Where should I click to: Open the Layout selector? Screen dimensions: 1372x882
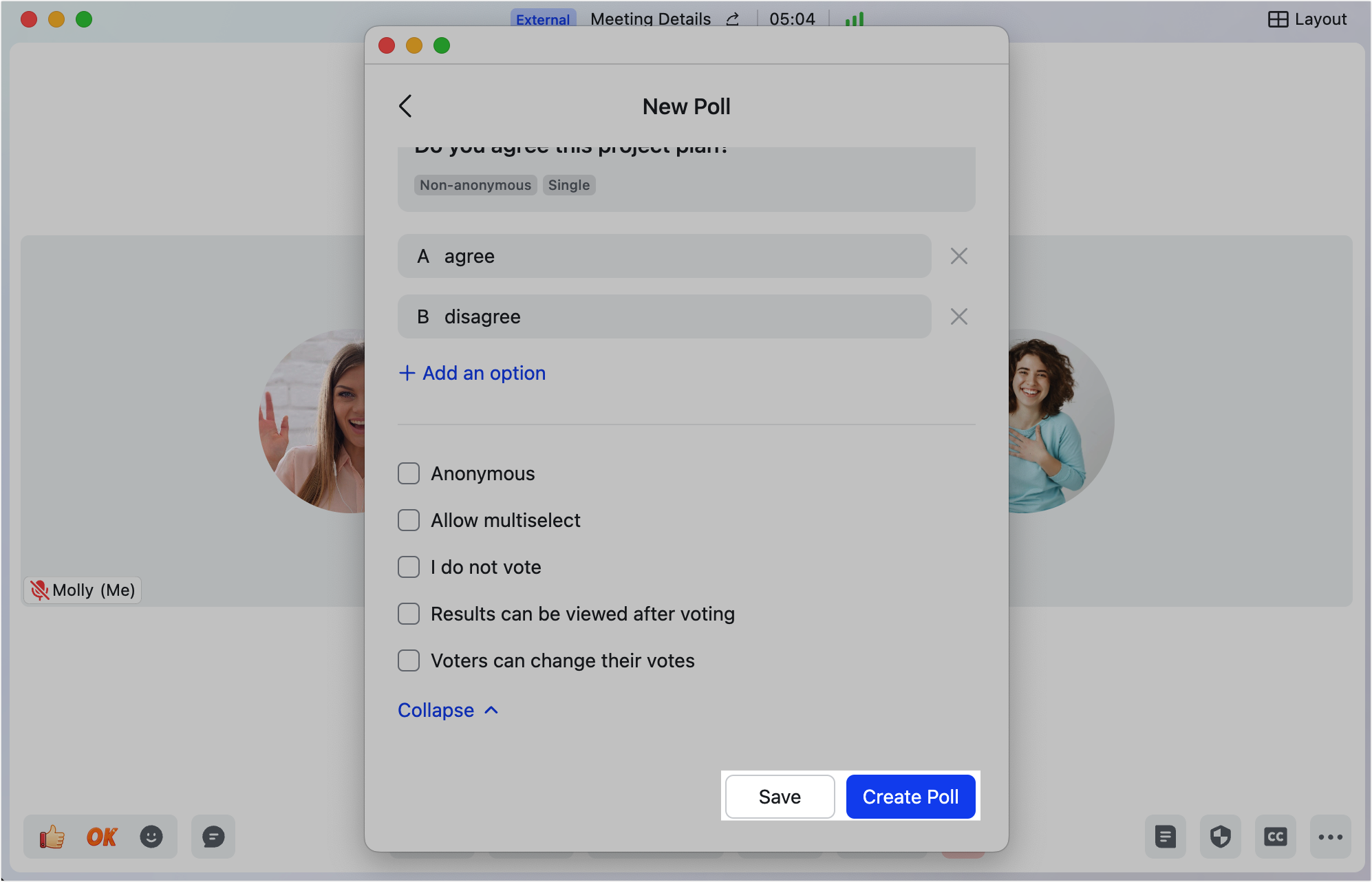pyautogui.click(x=1307, y=19)
